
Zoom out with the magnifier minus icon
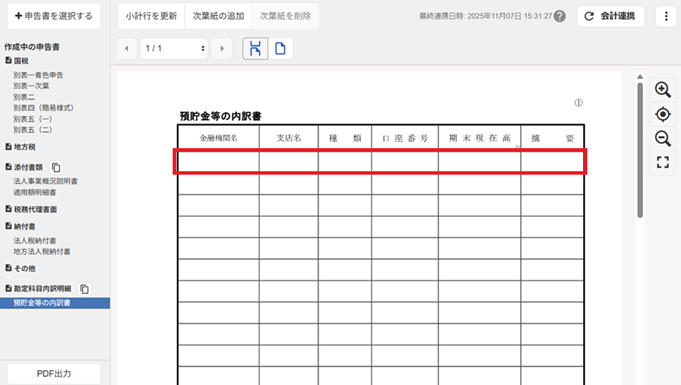663,139
